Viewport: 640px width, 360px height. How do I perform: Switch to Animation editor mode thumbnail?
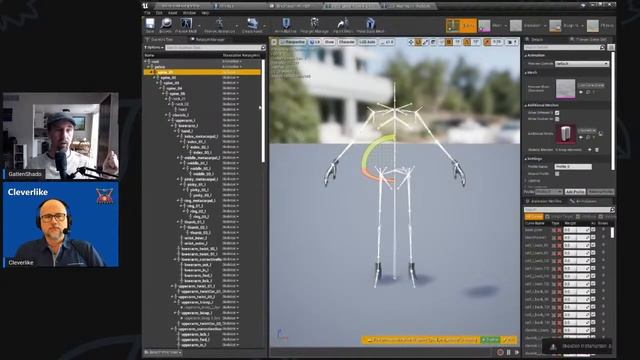[x=516, y=26]
